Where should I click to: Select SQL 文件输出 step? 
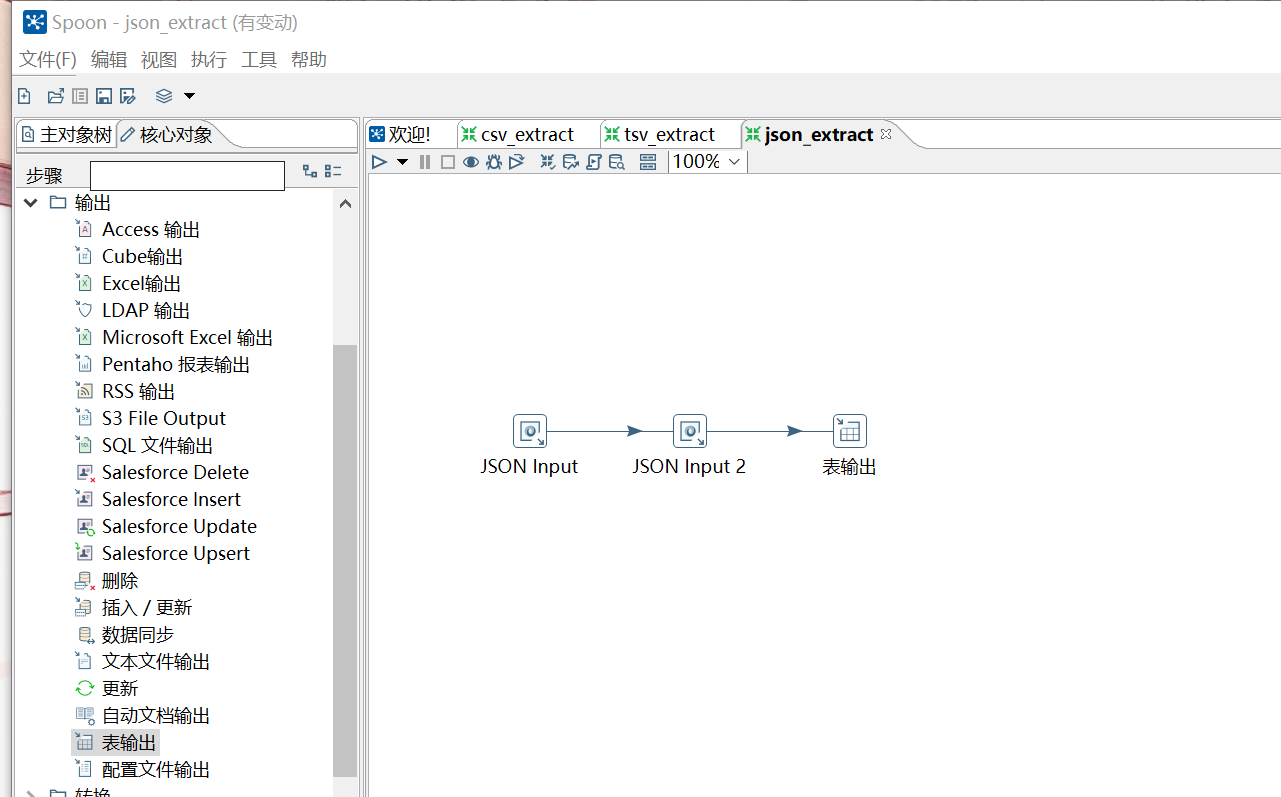tap(145, 446)
